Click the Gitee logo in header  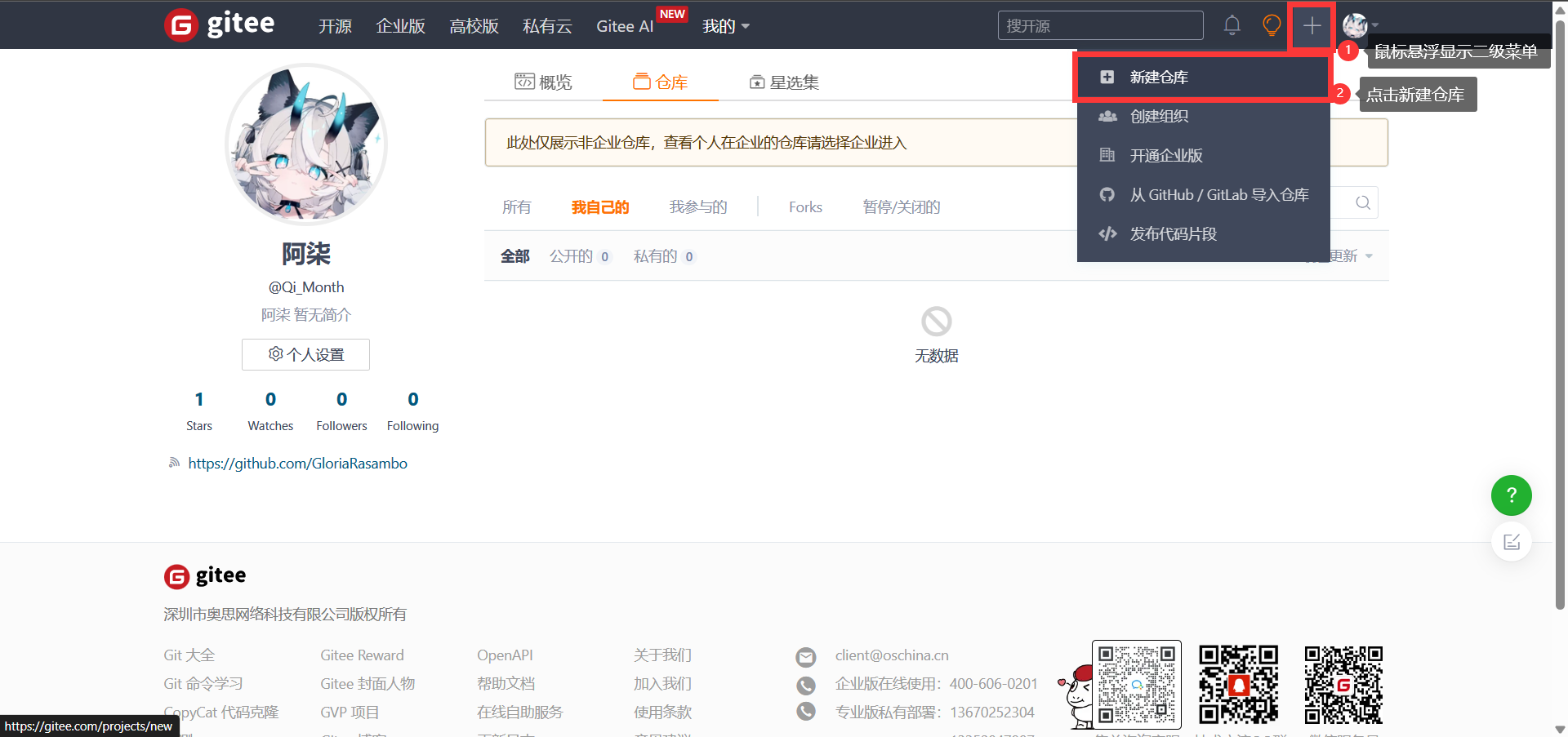[x=220, y=24]
